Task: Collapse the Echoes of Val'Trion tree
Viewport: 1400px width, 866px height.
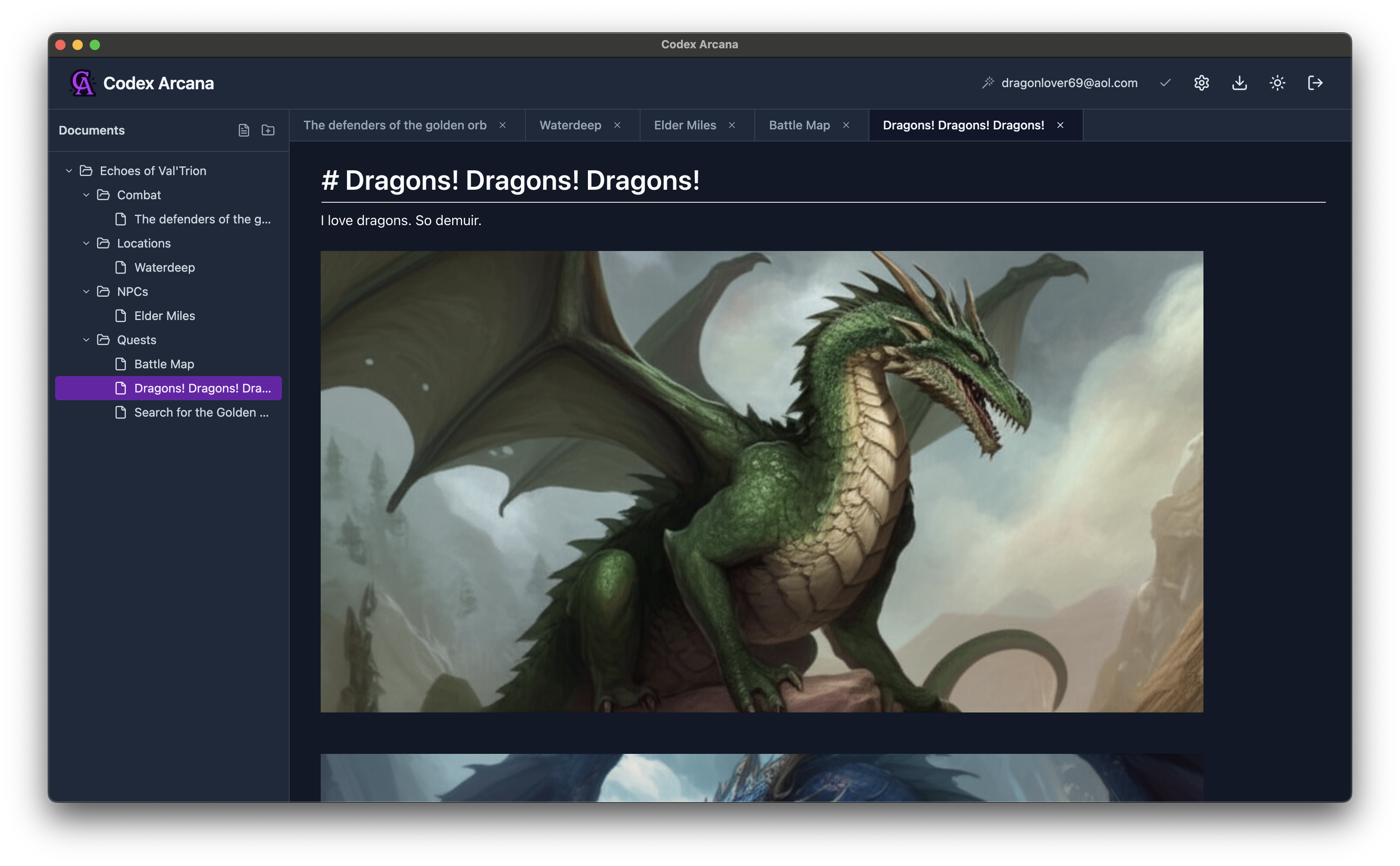Action: pyautogui.click(x=69, y=170)
